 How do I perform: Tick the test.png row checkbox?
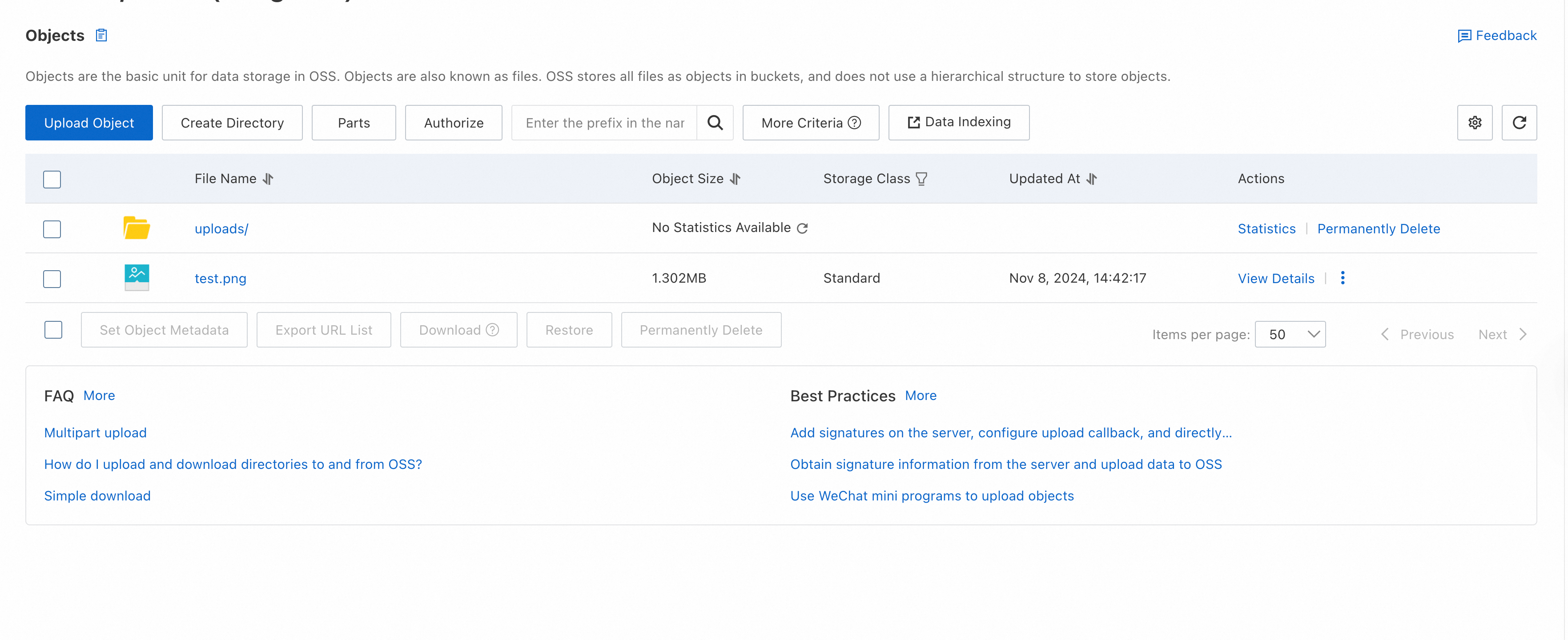tap(52, 279)
